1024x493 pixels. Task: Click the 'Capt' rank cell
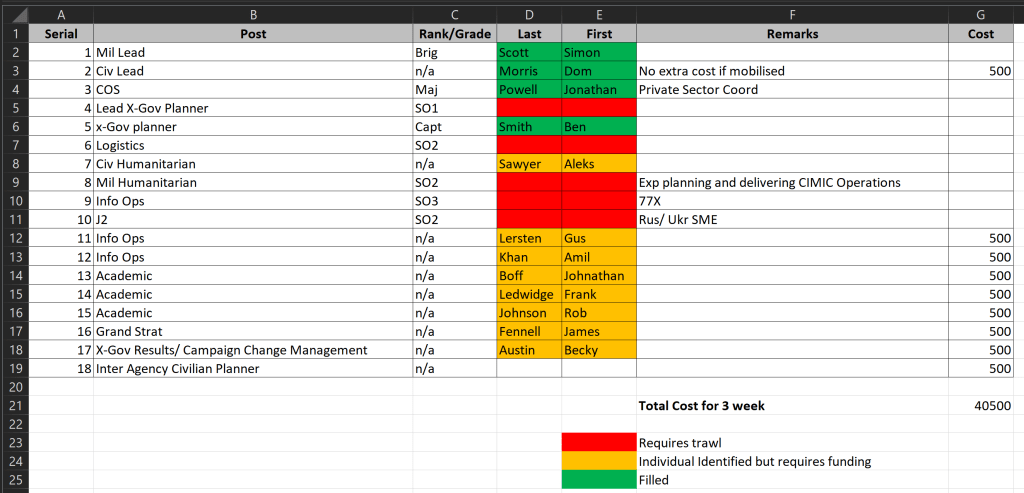point(455,127)
